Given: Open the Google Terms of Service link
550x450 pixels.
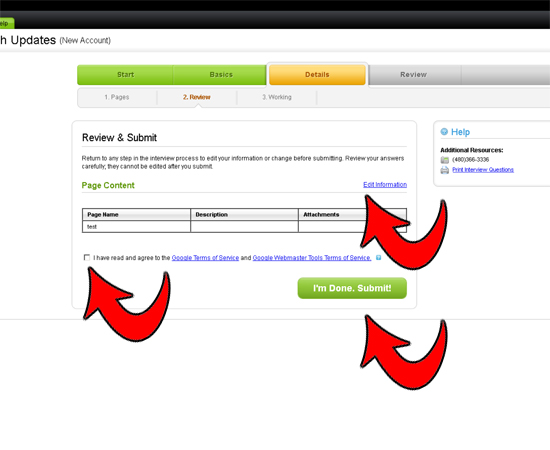Looking at the screenshot, I should [205, 258].
